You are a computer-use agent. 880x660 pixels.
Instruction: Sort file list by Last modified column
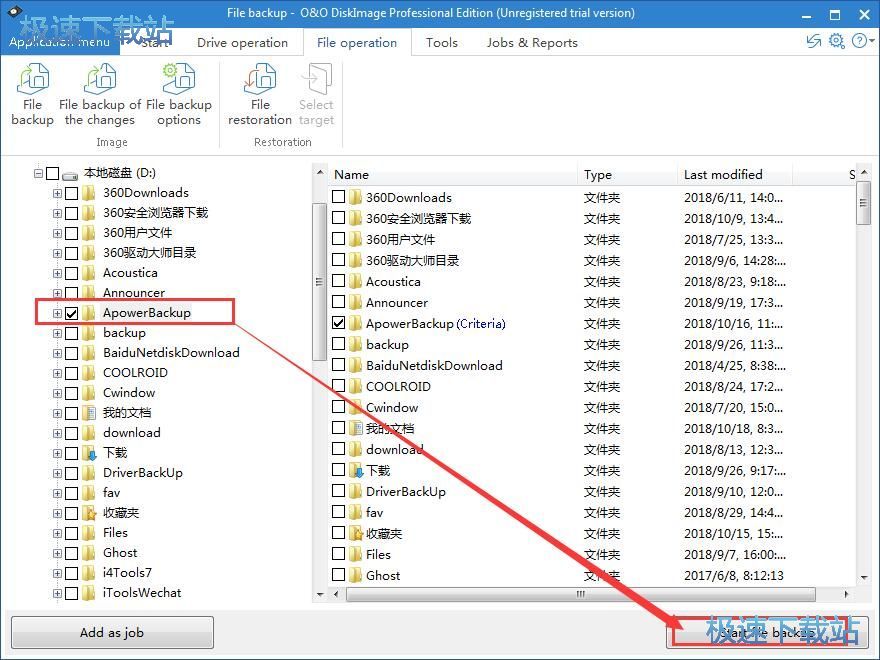[x=735, y=175]
